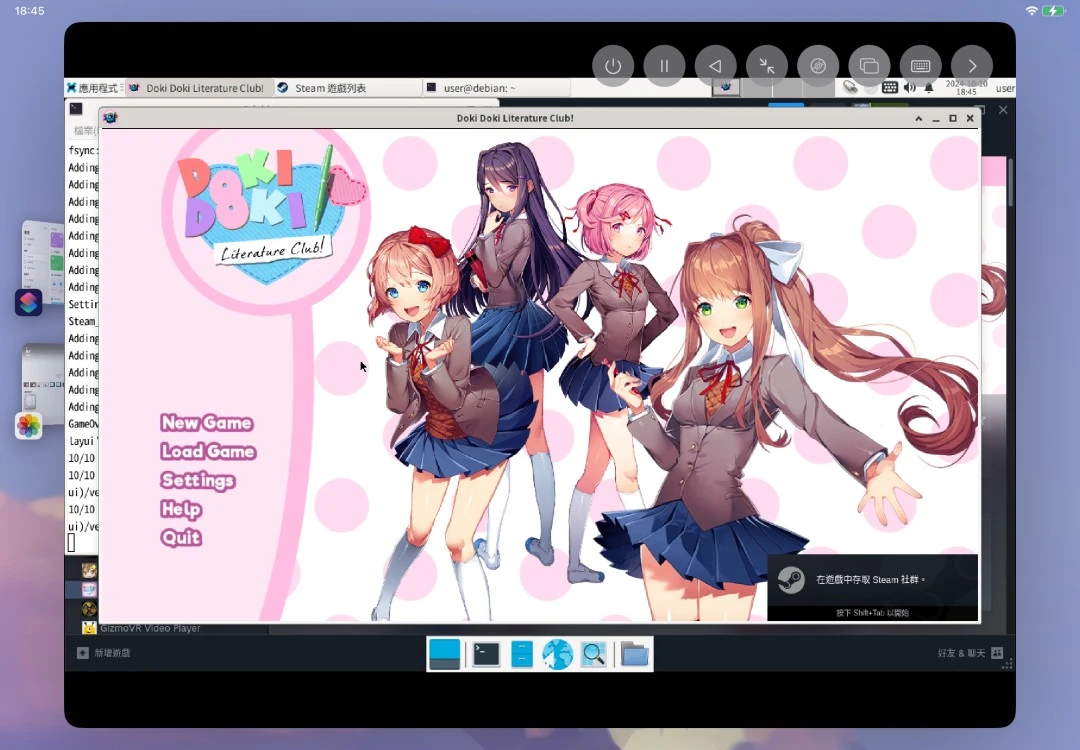Click the network plug tray icon
1080x750 pixels.
coord(851,87)
